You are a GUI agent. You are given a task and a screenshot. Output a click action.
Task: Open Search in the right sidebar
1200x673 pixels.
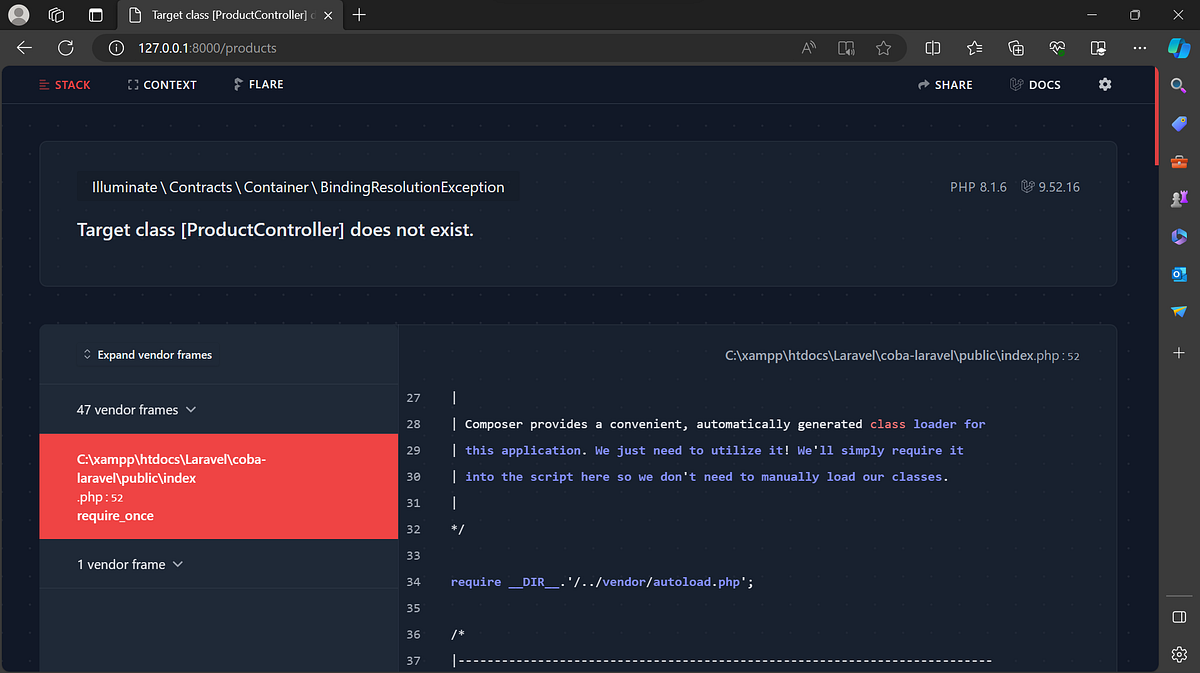pyautogui.click(x=1178, y=86)
